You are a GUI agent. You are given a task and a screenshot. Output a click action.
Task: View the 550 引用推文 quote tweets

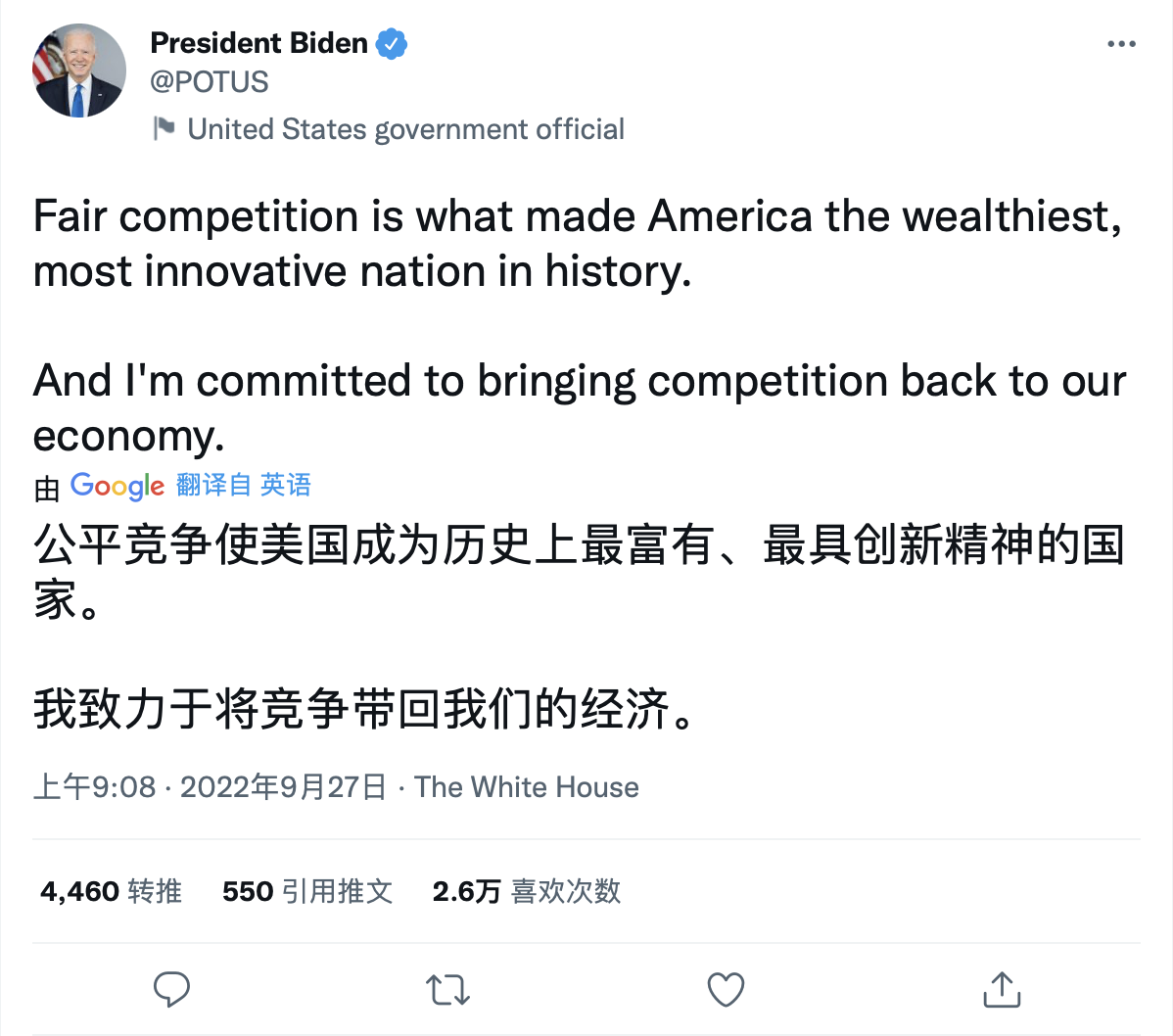[307, 891]
